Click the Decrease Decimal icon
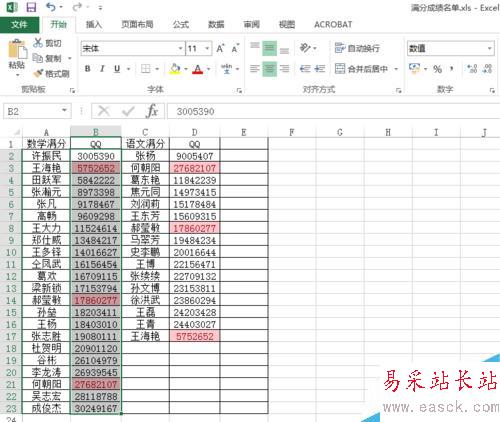This screenshot has height=422, width=500. click(x=487, y=69)
